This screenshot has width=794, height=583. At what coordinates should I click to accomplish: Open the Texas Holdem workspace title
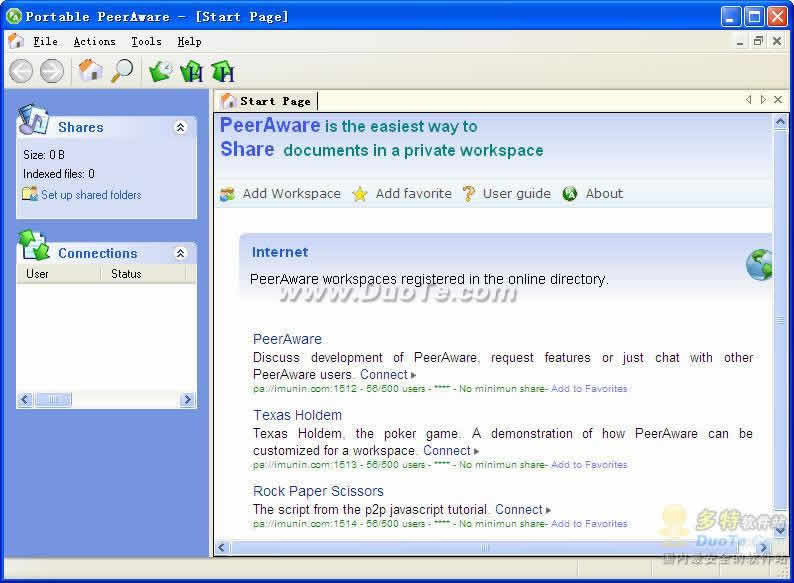297,415
